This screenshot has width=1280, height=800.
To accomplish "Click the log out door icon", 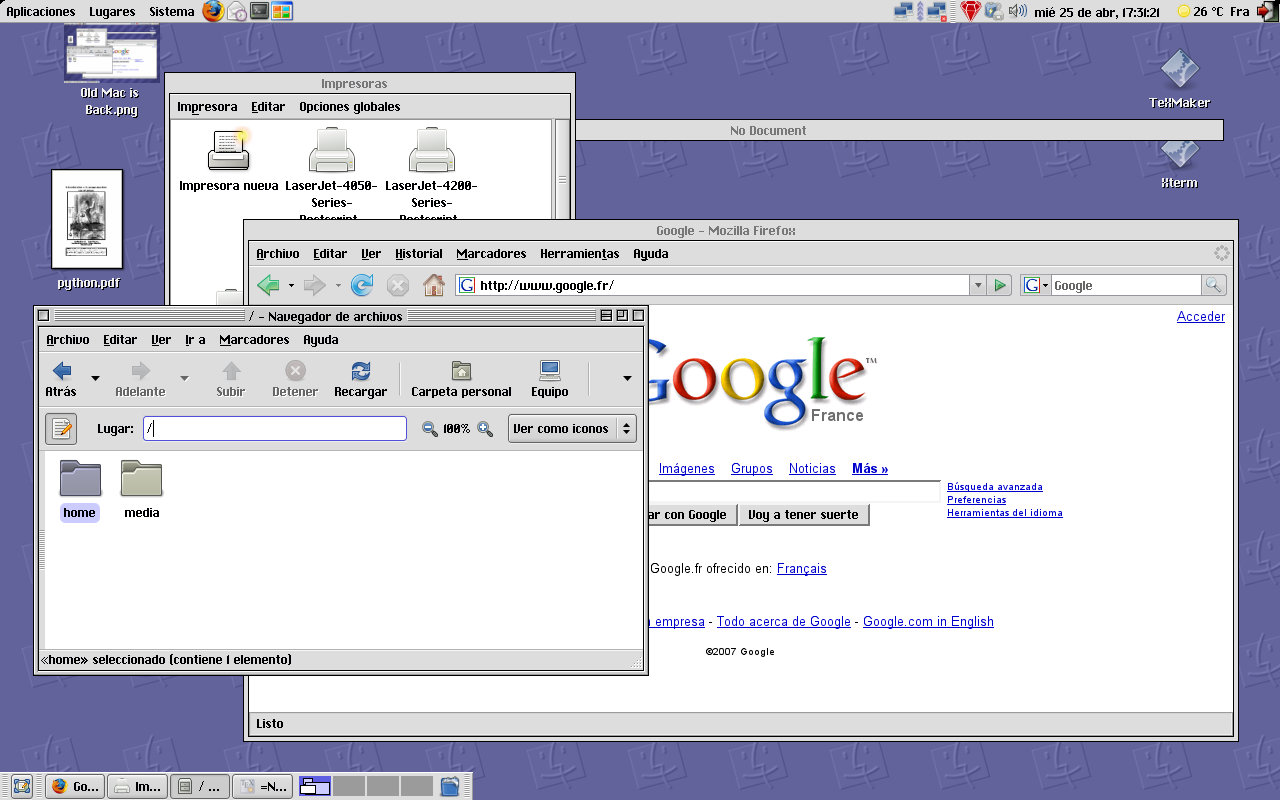I will [1267, 11].
